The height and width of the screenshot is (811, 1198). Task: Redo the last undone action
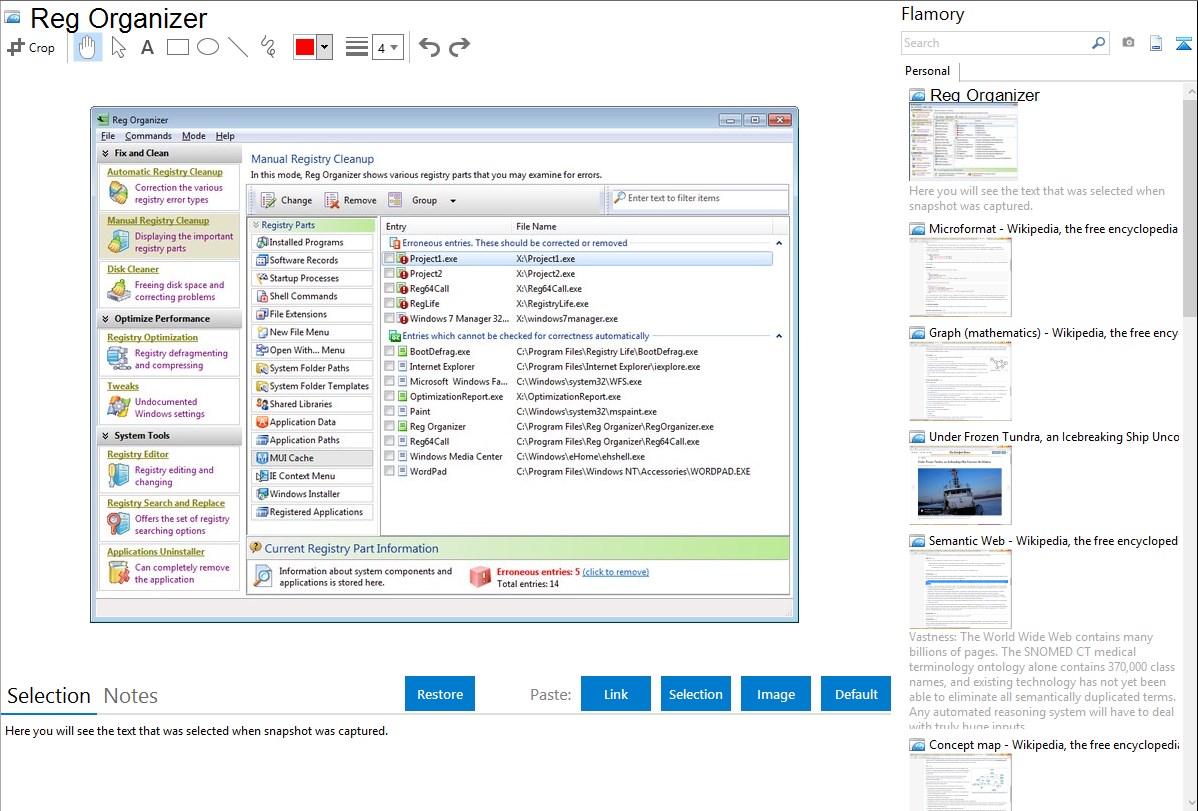pos(459,47)
